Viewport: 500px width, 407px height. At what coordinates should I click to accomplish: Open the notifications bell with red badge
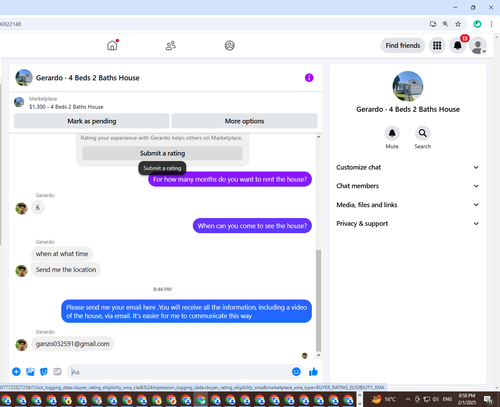458,45
